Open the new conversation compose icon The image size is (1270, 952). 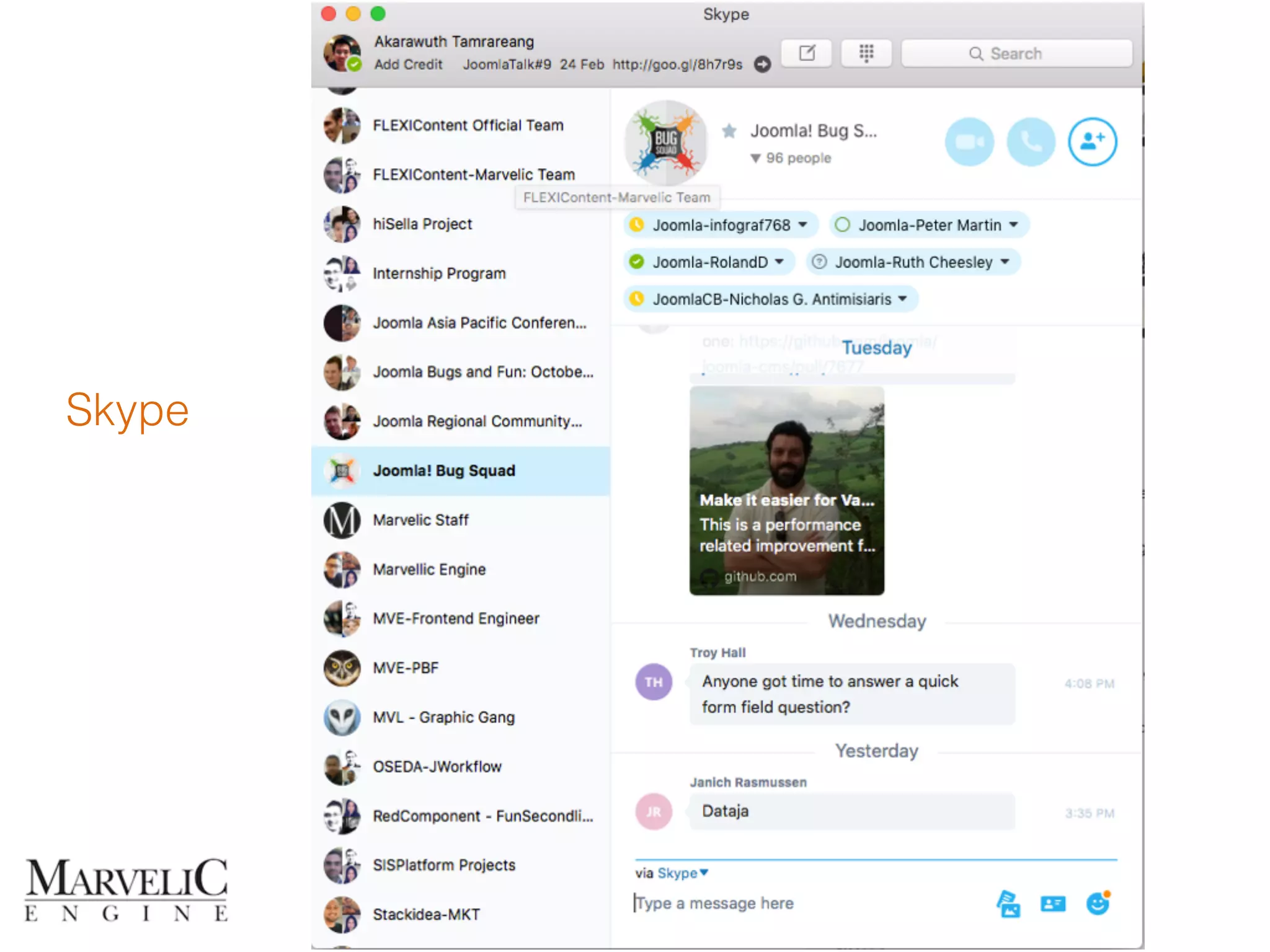(x=806, y=53)
